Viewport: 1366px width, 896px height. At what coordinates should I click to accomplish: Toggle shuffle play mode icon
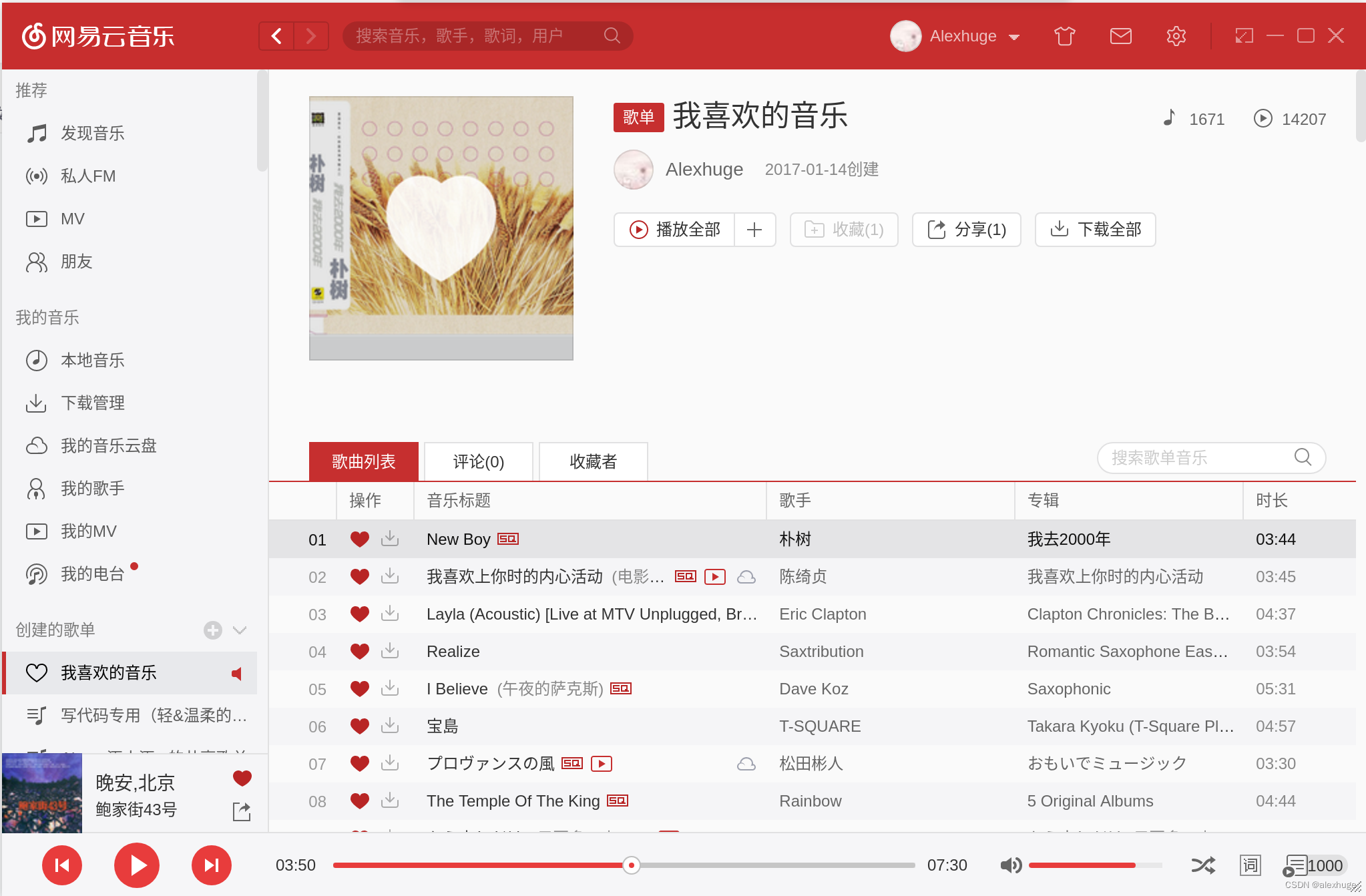pos(1203,865)
